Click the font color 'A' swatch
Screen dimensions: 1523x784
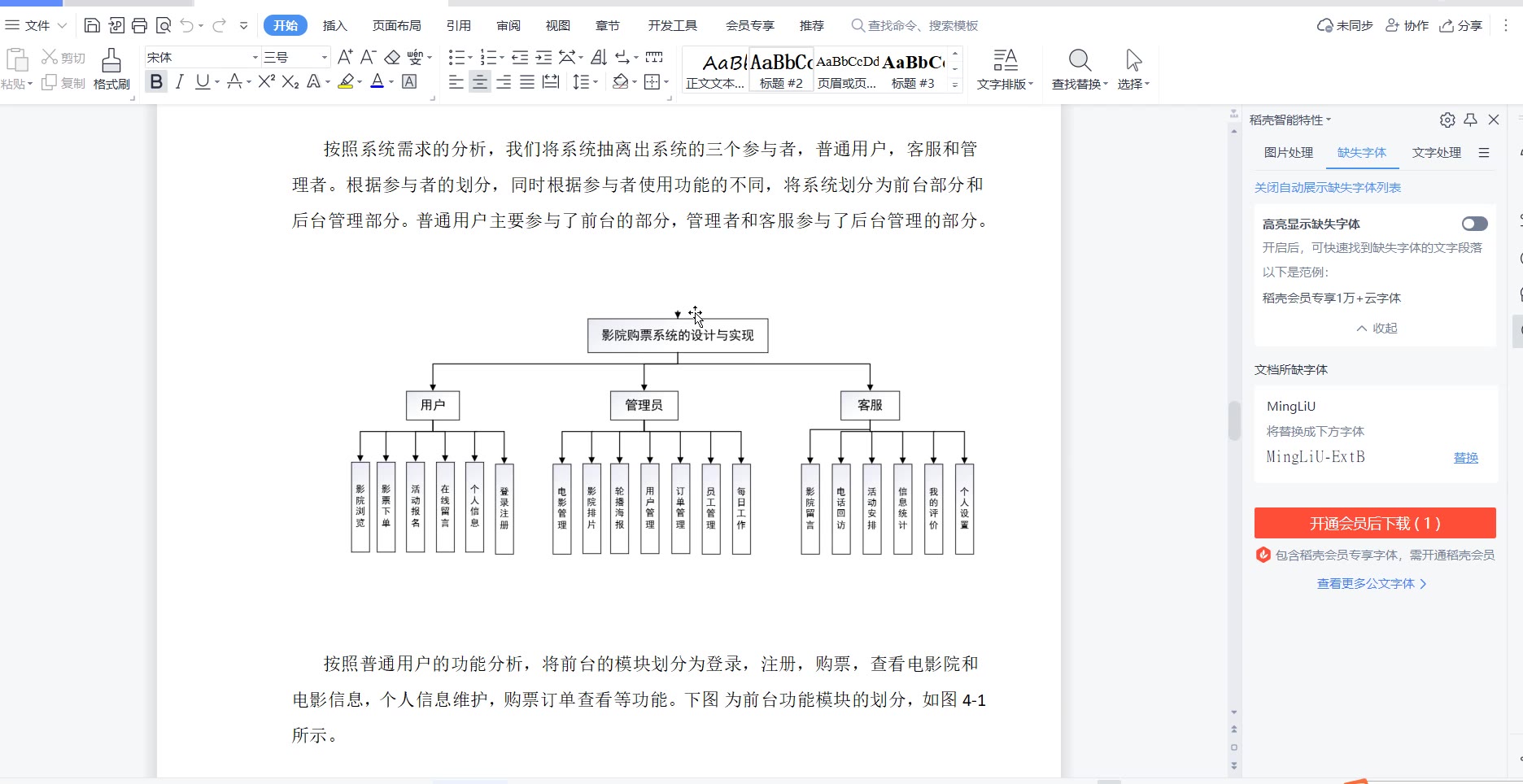pos(377,81)
